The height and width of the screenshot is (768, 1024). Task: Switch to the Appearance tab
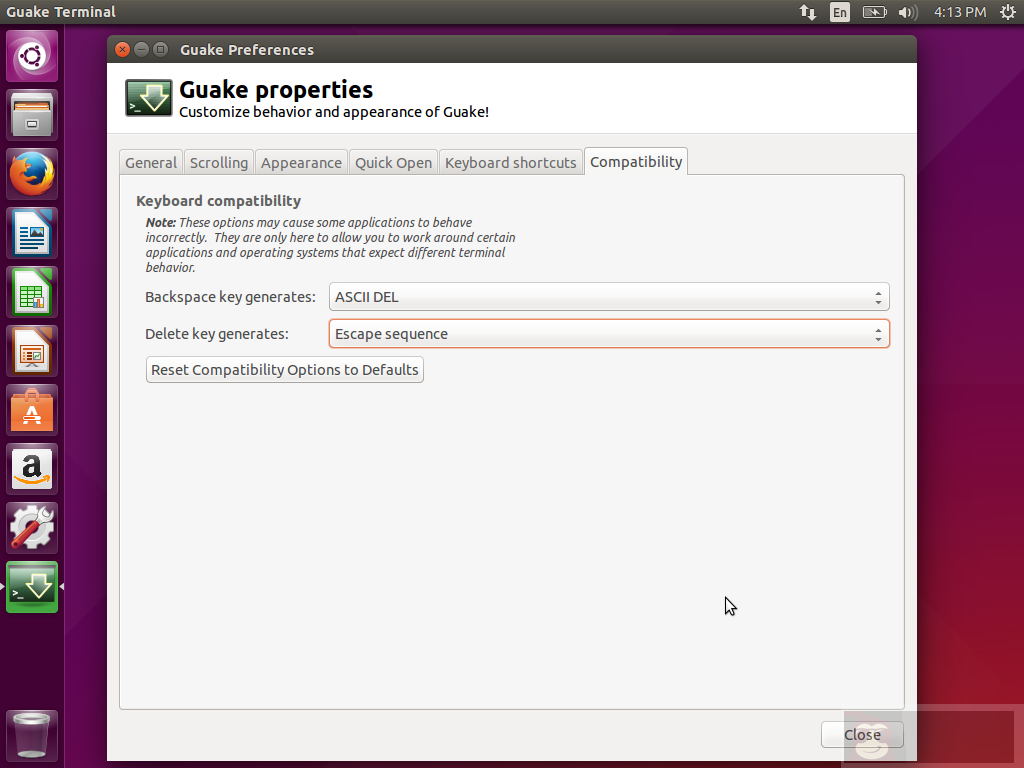[x=301, y=162]
